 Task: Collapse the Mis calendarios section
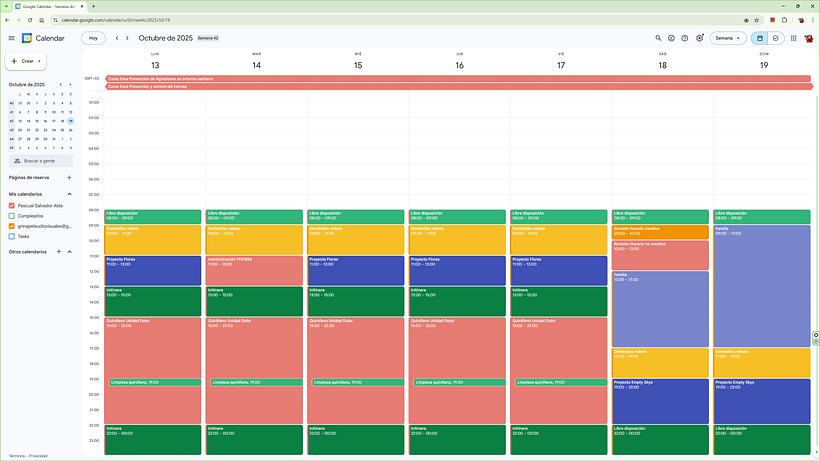69,194
